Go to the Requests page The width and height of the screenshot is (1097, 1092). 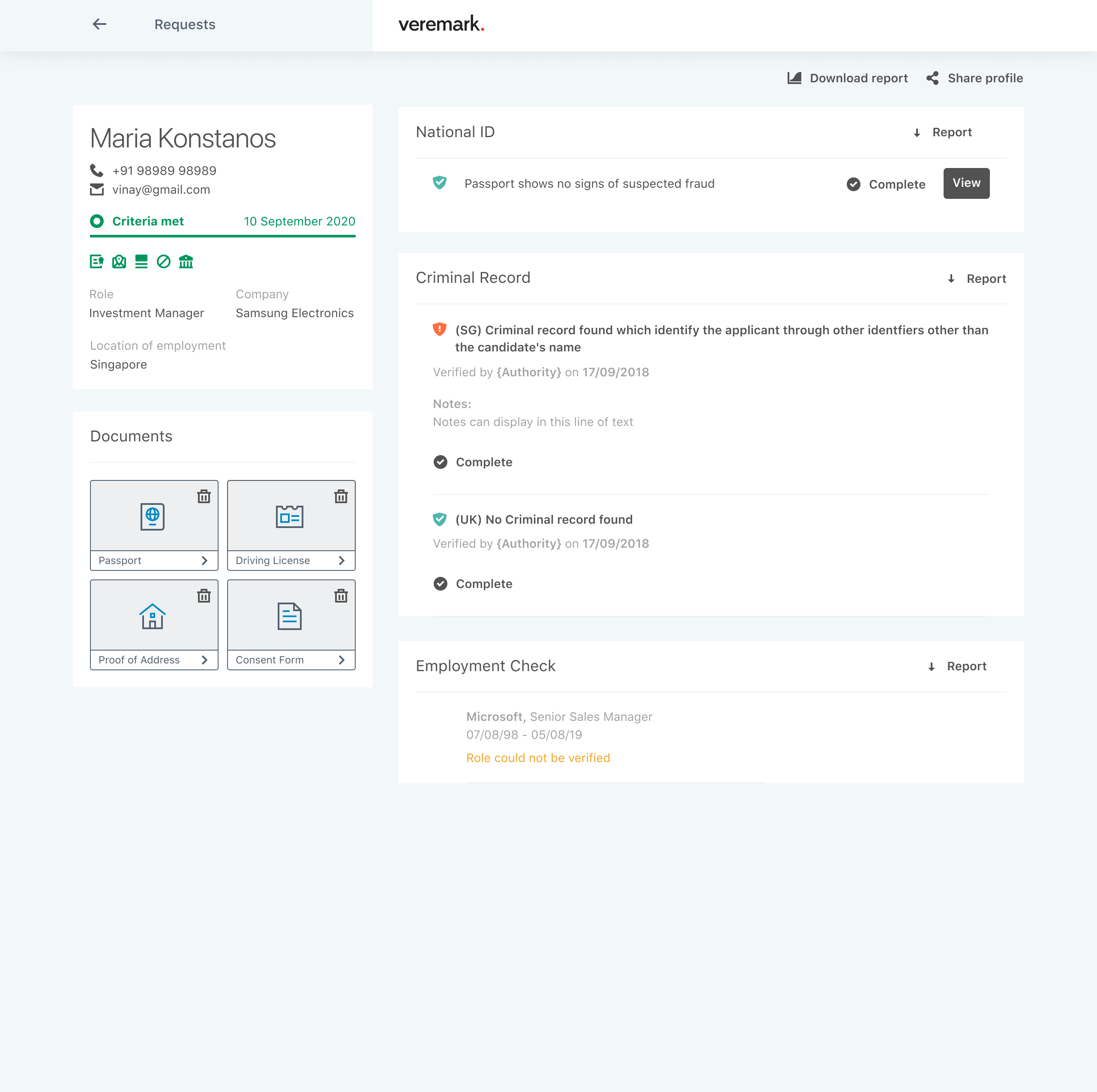tap(185, 24)
